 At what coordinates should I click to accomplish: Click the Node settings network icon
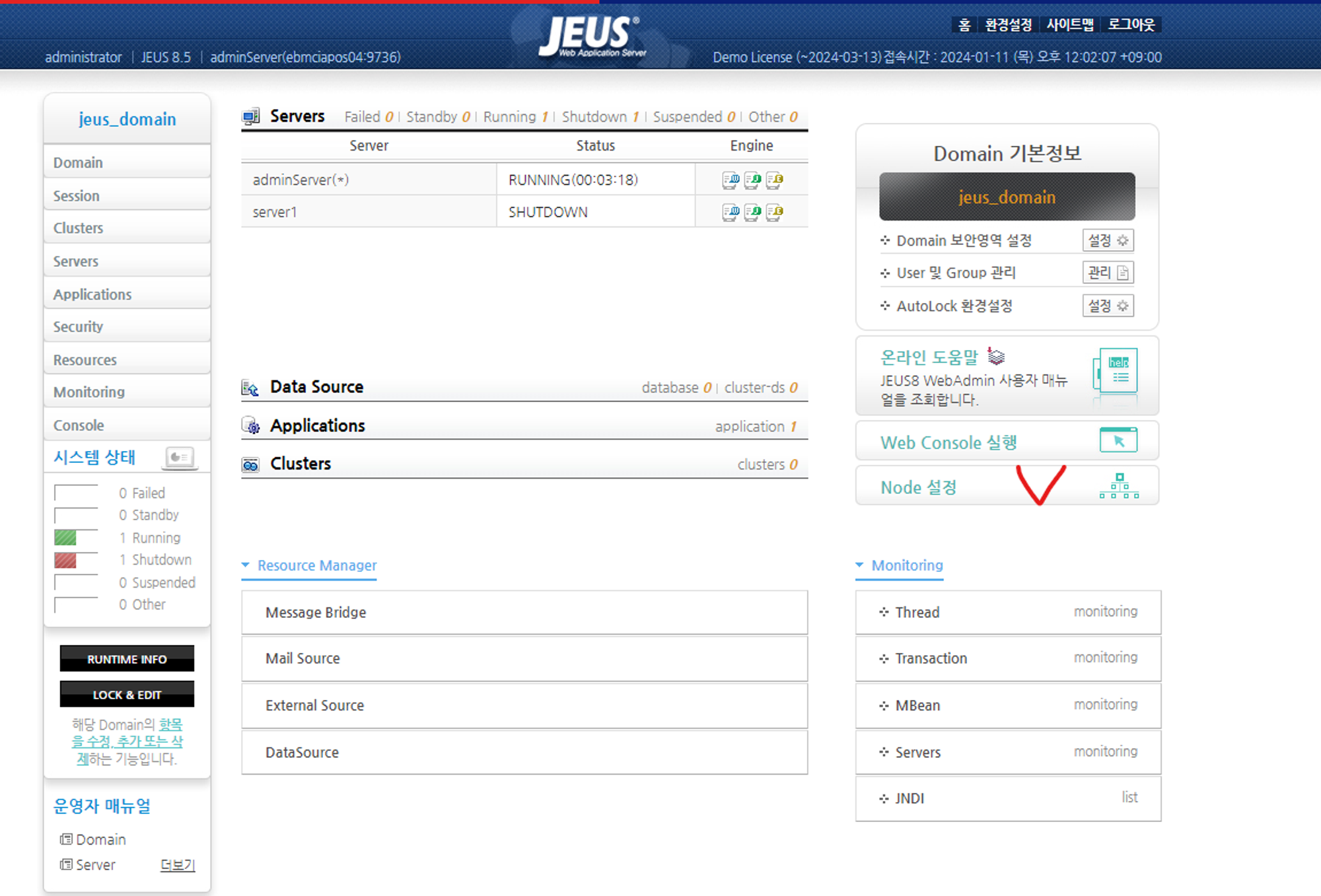click(1118, 487)
